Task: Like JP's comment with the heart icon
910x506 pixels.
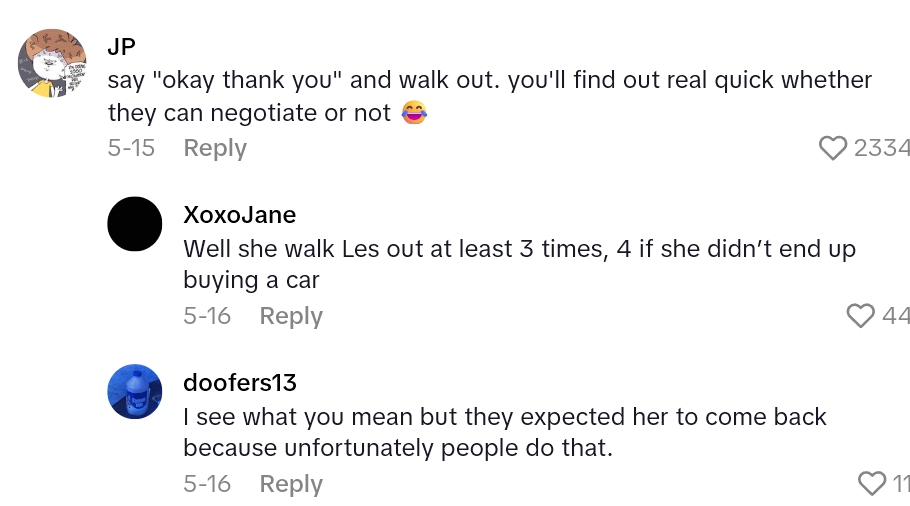Action: pos(832,148)
